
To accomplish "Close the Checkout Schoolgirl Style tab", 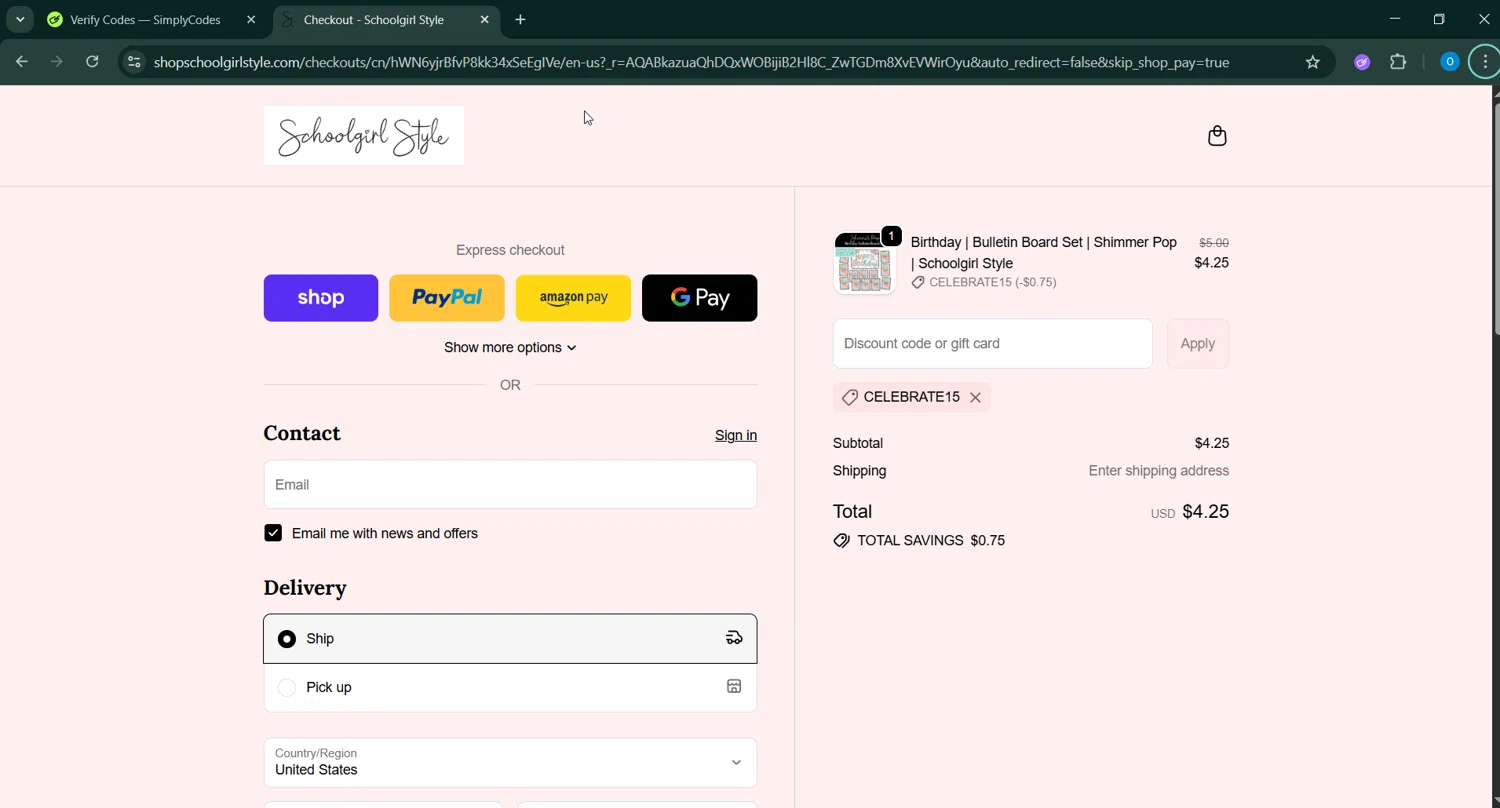I will [485, 19].
